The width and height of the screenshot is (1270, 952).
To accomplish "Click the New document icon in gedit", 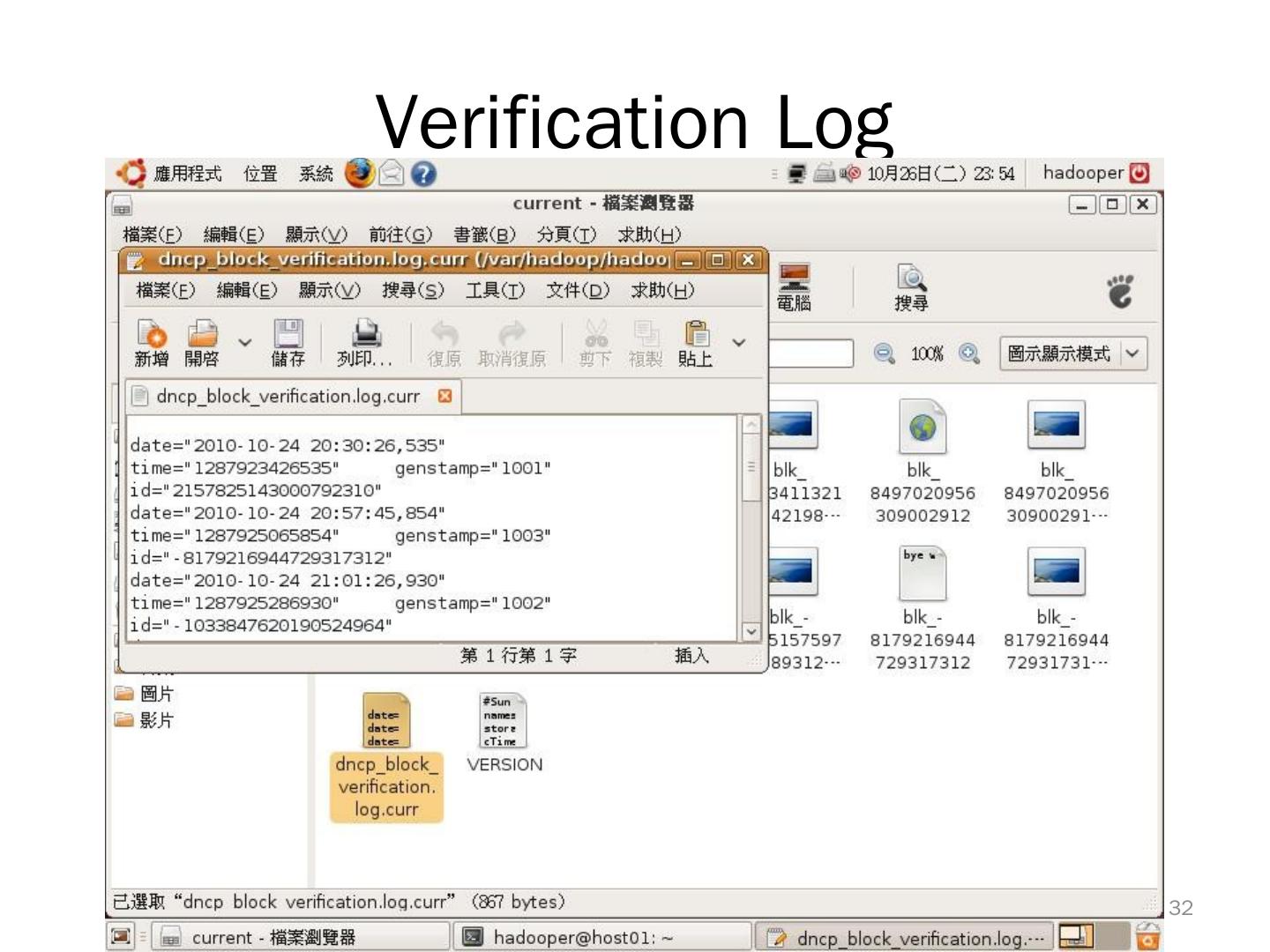I will tap(151, 335).
